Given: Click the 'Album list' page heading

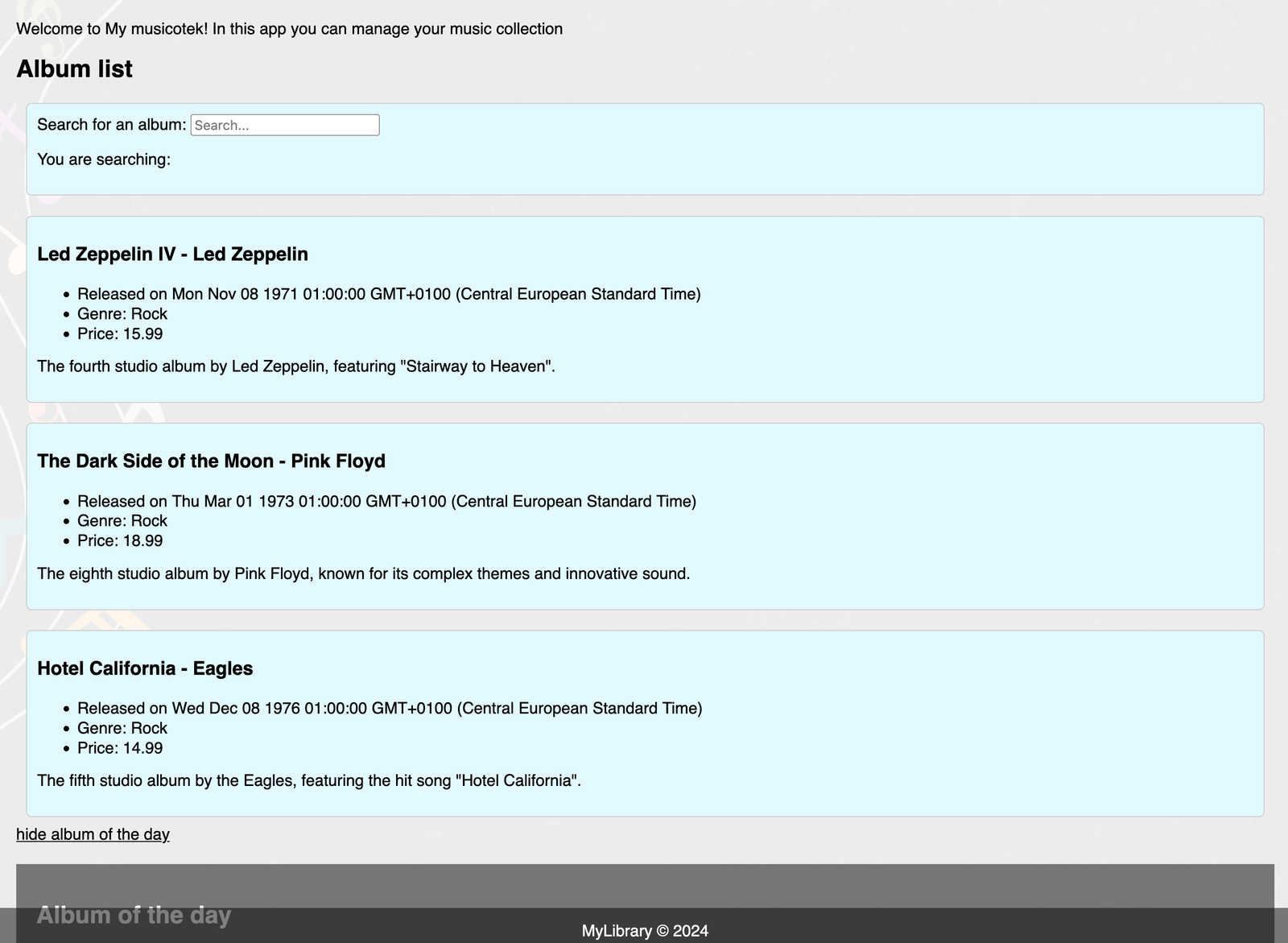Looking at the screenshot, I should point(74,69).
